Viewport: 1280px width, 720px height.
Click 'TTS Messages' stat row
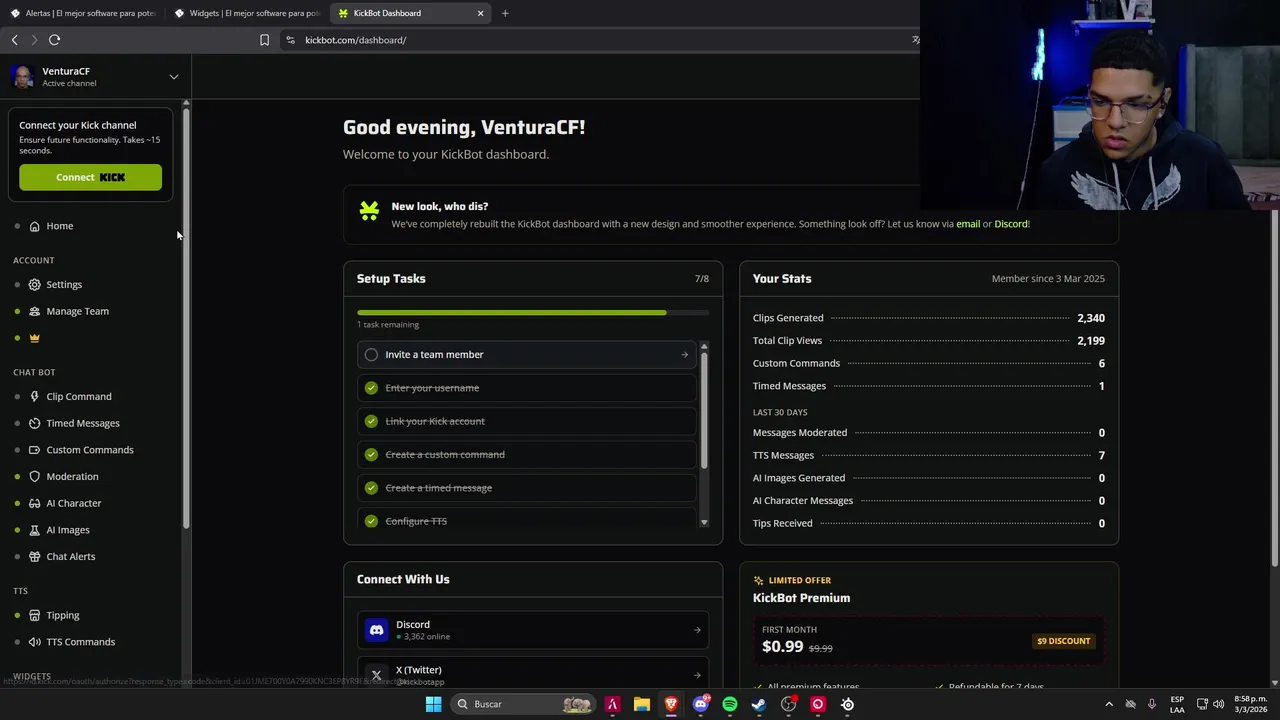929,456
